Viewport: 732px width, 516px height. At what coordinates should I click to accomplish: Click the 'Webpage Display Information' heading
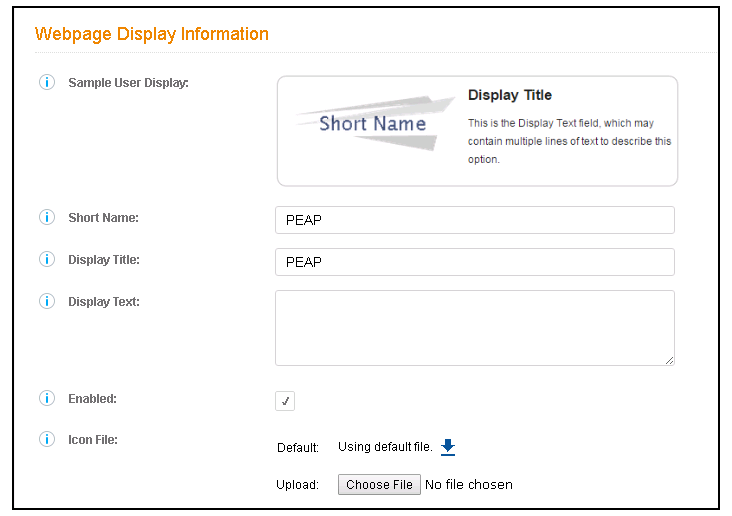152,34
